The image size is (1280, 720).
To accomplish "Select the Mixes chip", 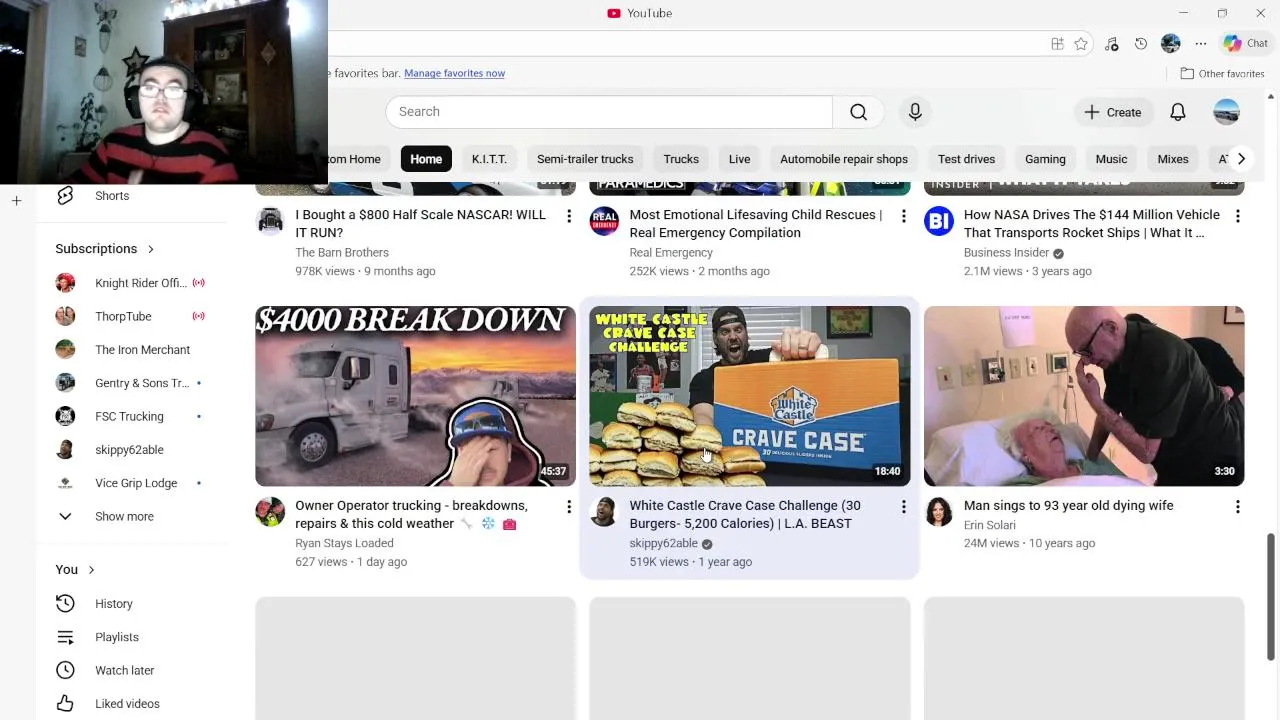I will click(x=1173, y=159).
